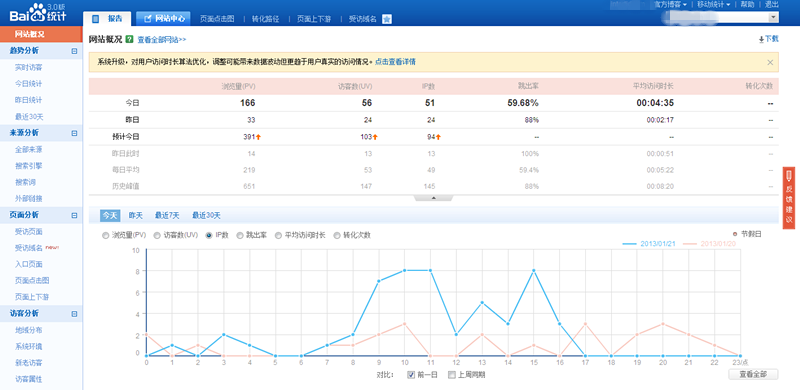The width and height of the screenshot is (800, 390).
Task: Toggle the 2013/01/20 pink legend series
Action: (709, 243)
